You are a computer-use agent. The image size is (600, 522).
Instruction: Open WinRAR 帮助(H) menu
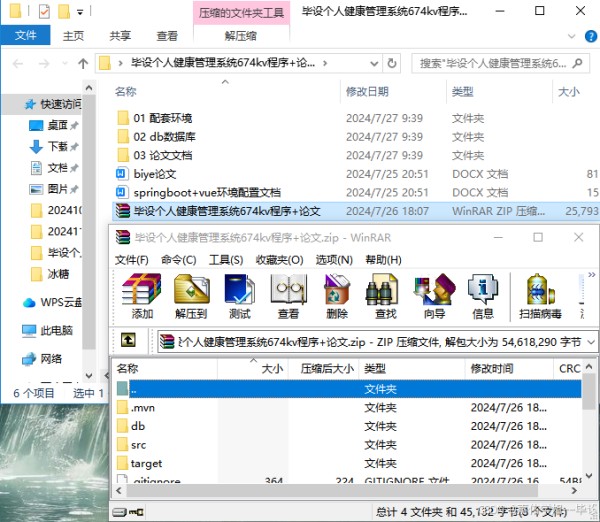(x=383, y=260)
